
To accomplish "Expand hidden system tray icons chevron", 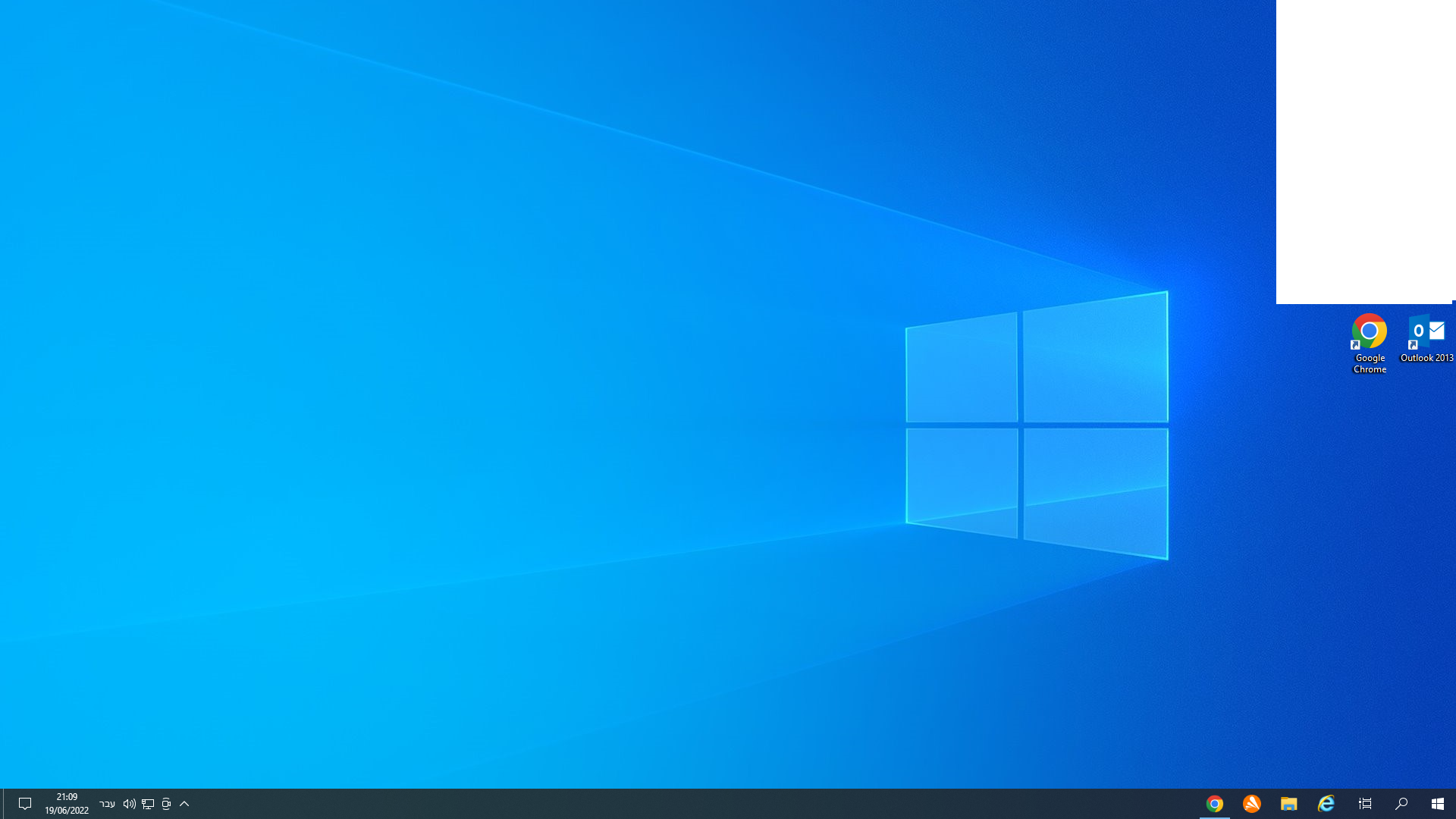I will 184,804.
